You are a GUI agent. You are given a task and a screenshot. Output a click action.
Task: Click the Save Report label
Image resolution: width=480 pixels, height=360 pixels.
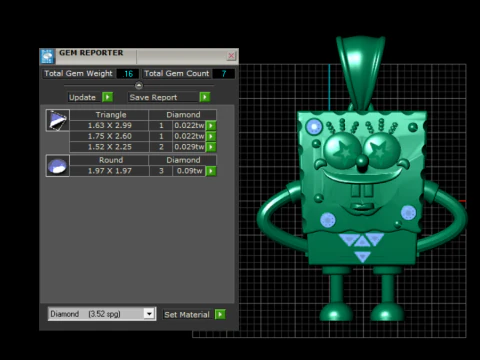(153, 97)
